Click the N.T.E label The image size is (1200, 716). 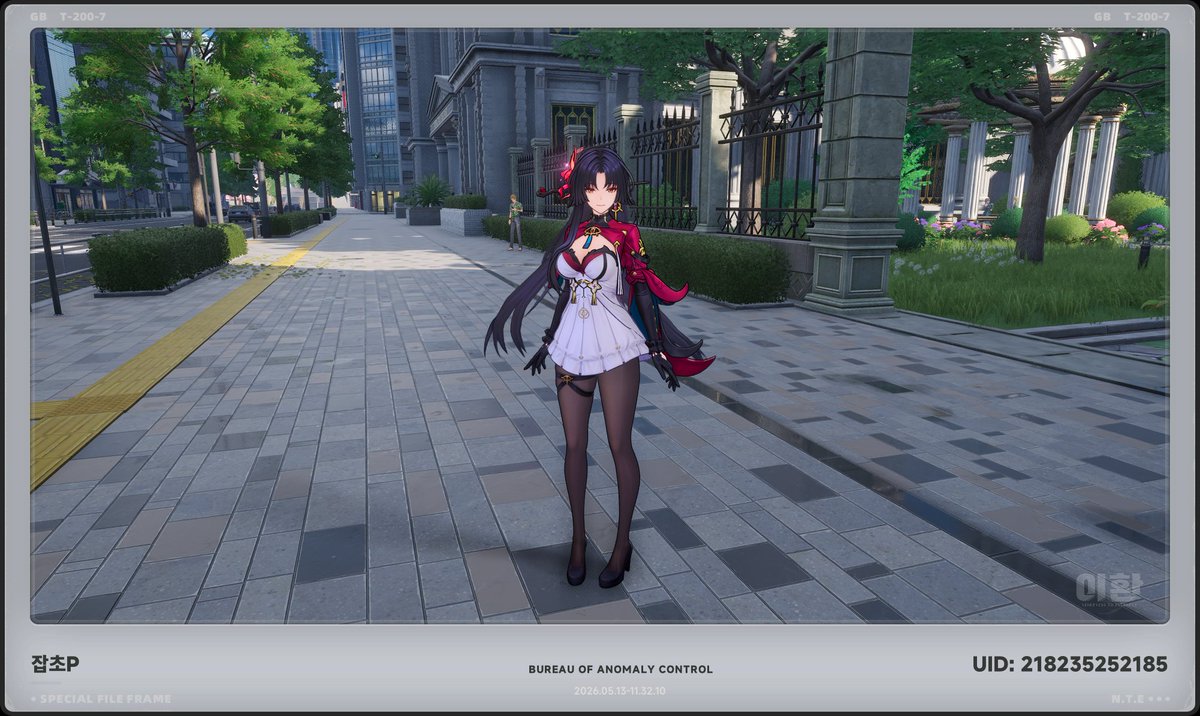click(1127, 699)
